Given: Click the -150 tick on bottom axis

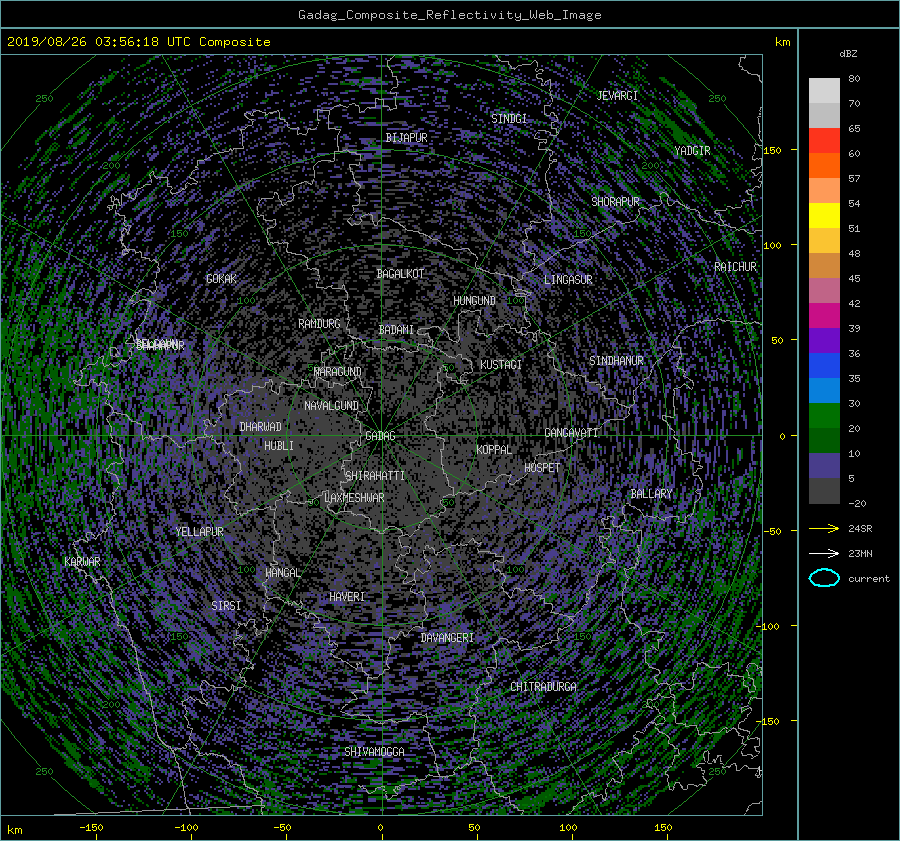Looking at the screenshot, I should [91, 828].
